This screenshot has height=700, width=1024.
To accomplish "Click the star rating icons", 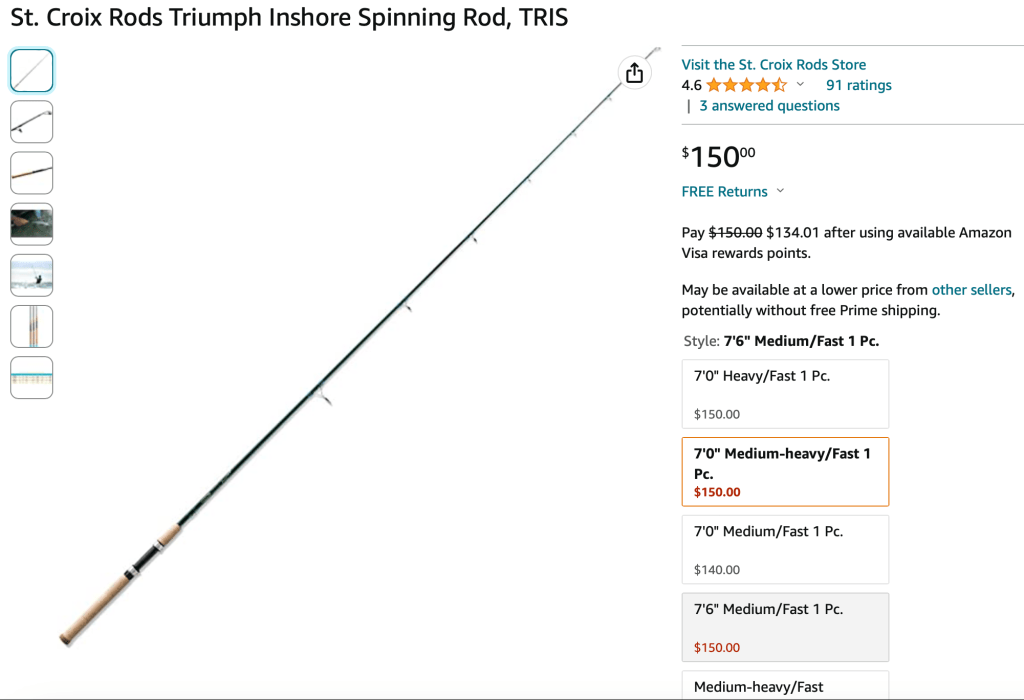I will tap(747, 85).
